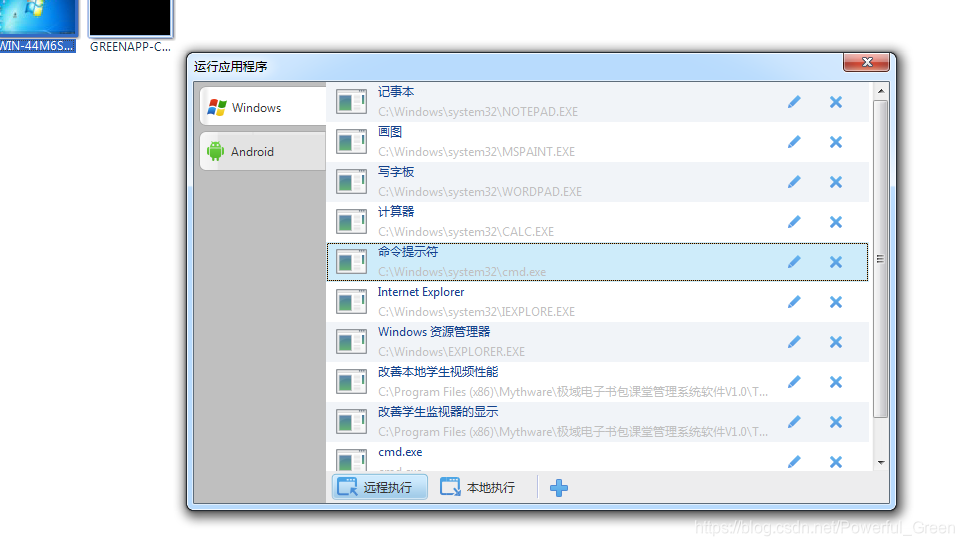This screenshot has height=546, width=964.
Task: Delete the Windows 资源管理器 entry
Action: pos(836,342)
